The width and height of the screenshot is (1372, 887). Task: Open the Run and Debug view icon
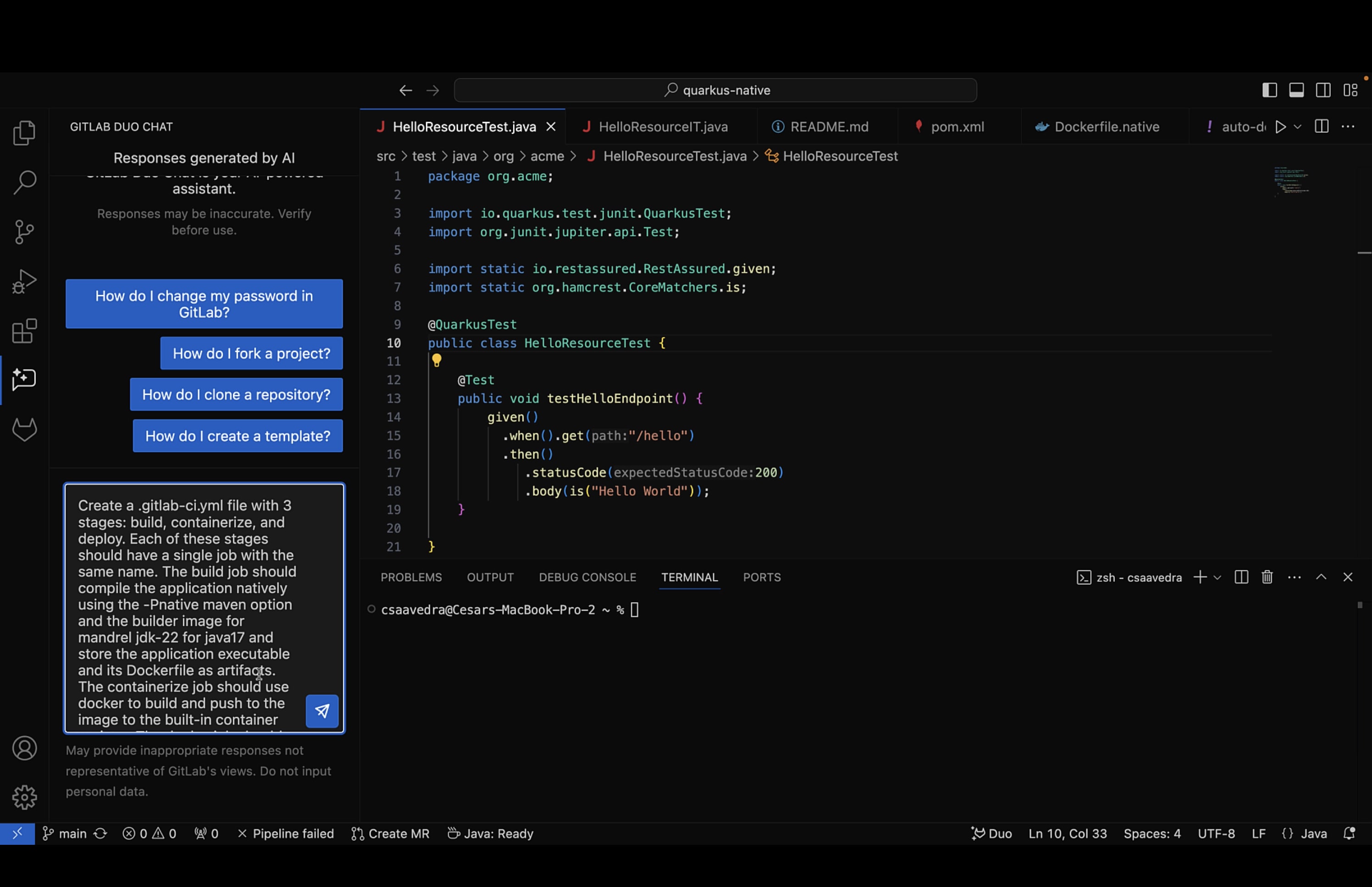coord(24,282)
